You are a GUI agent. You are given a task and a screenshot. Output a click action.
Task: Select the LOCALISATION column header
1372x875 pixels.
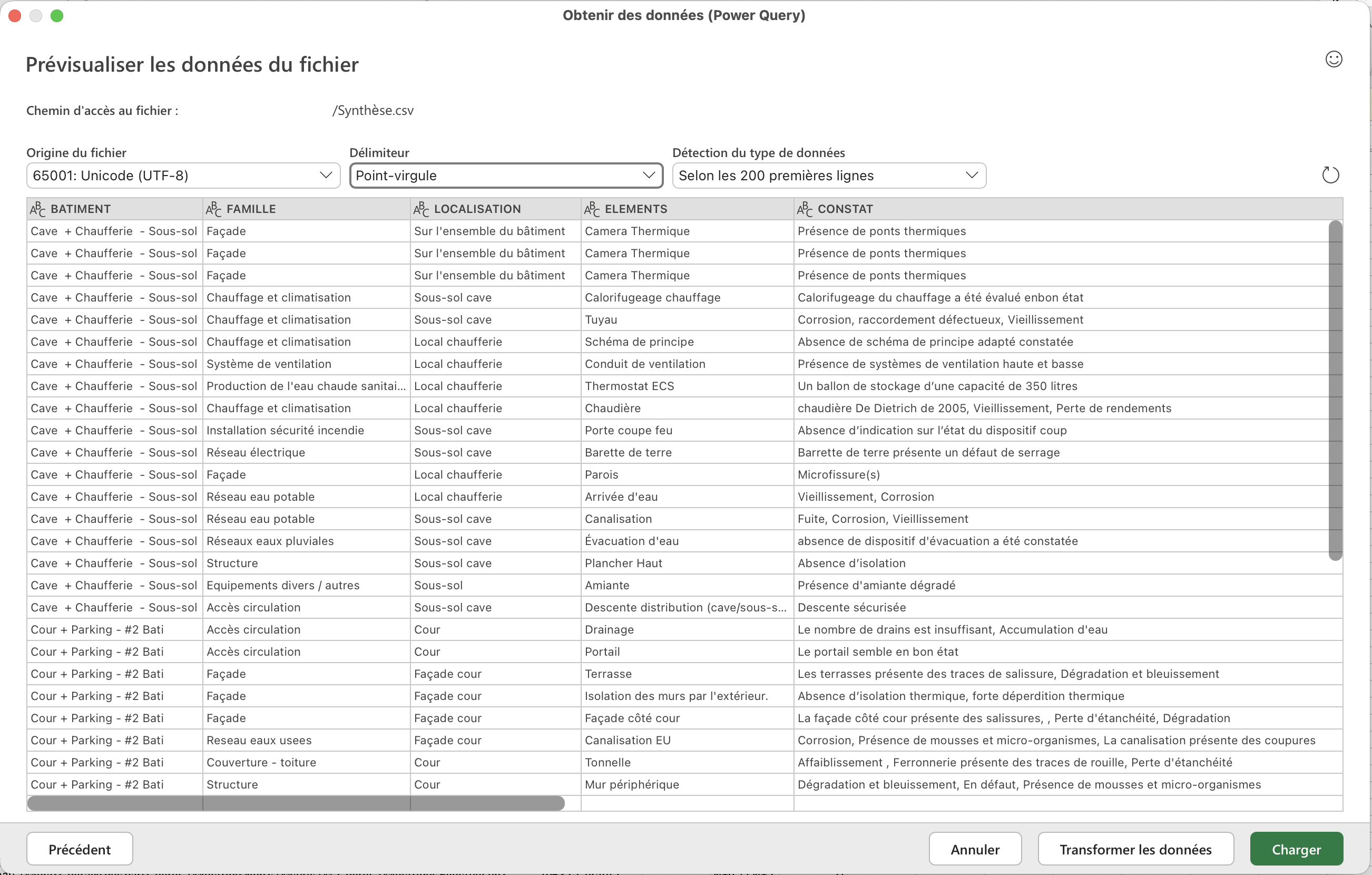click(477, 209)
